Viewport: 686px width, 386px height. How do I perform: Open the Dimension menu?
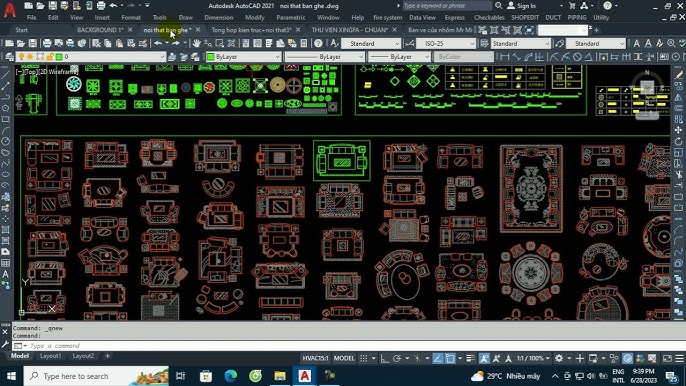pos(218,18)
